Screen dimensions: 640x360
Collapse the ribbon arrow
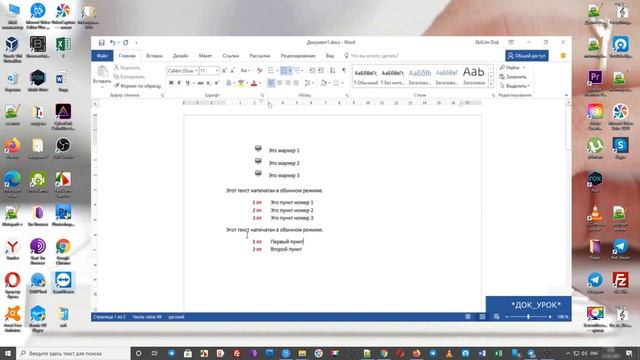tap(566, 95)
